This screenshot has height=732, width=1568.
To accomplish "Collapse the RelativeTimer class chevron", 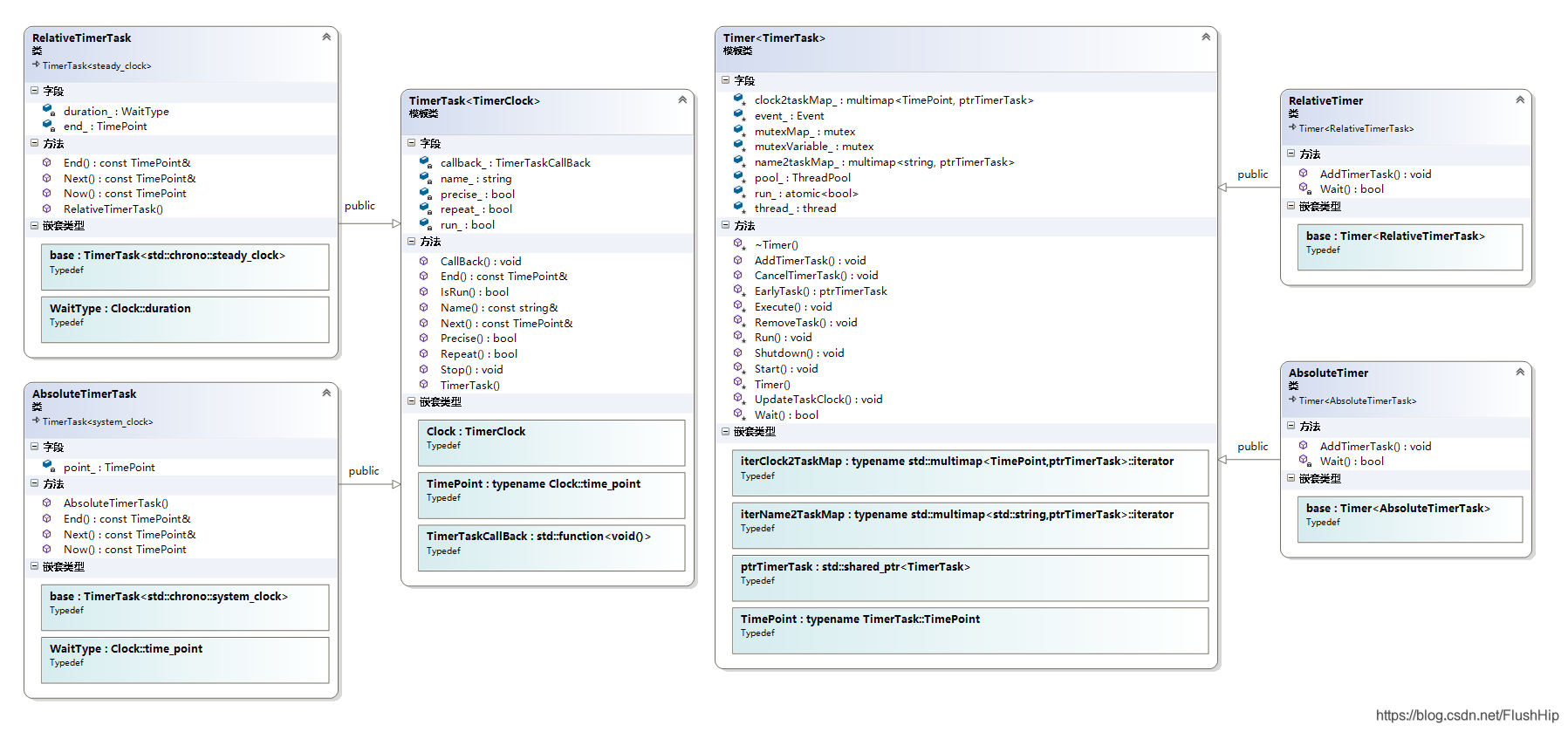I will [1520, 99].
